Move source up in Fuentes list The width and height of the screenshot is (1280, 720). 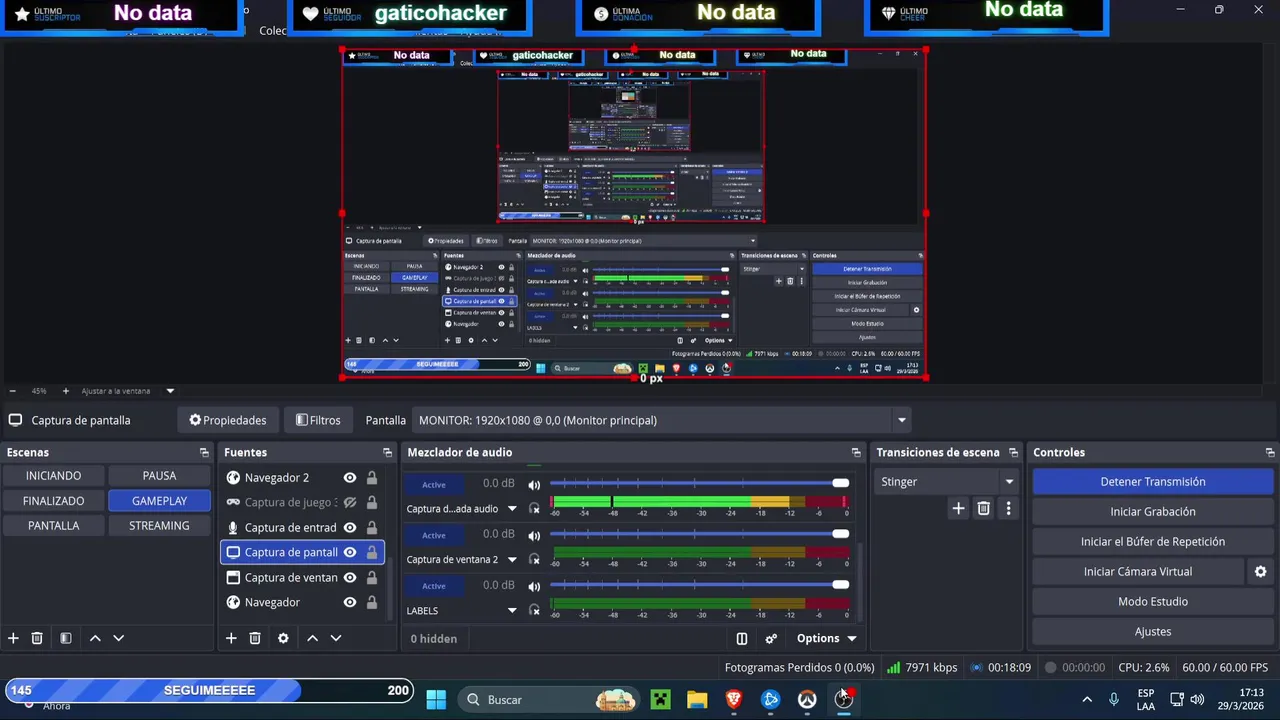pyautogui.click(x=312, y=638)
